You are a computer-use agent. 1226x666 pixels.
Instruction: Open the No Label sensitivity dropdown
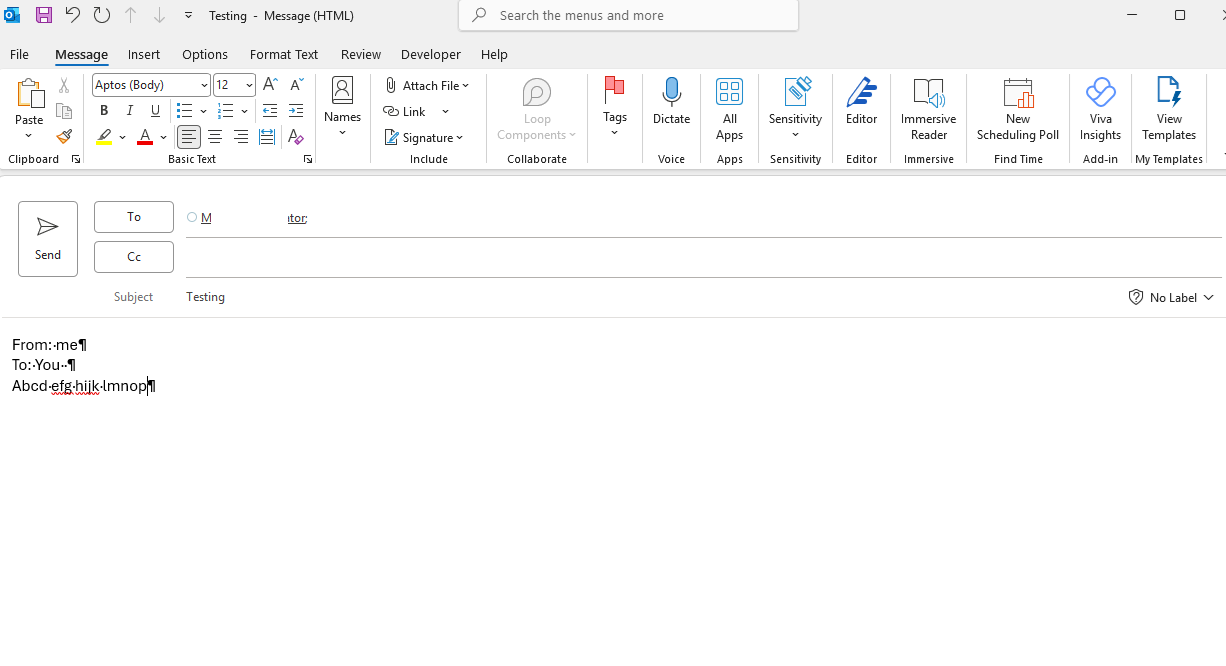click(1171, 297)
